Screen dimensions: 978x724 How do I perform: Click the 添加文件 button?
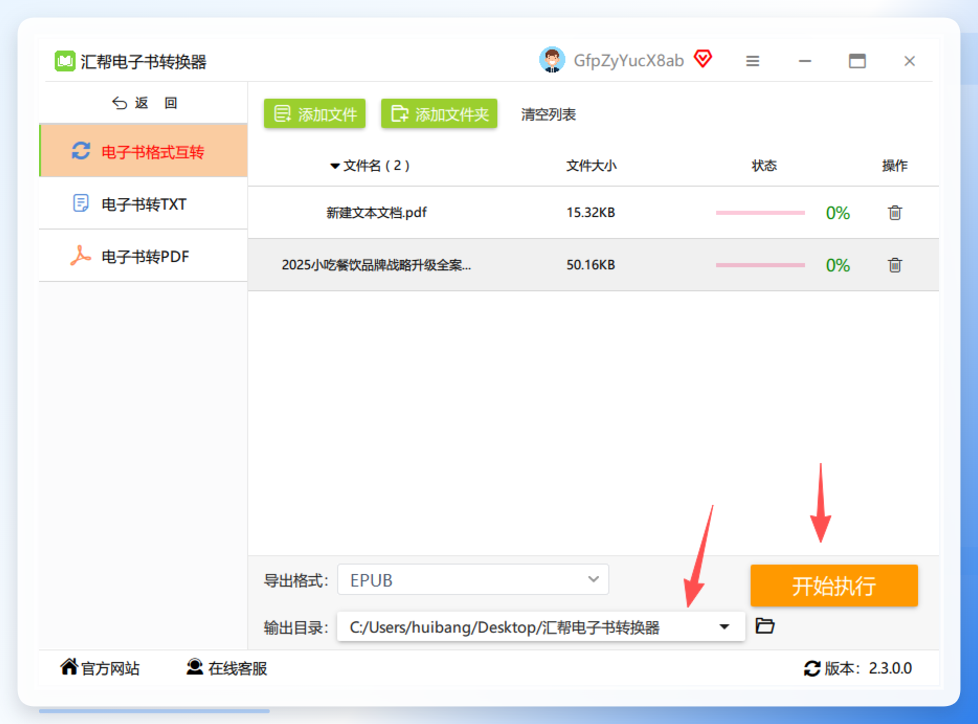(315, 114)
